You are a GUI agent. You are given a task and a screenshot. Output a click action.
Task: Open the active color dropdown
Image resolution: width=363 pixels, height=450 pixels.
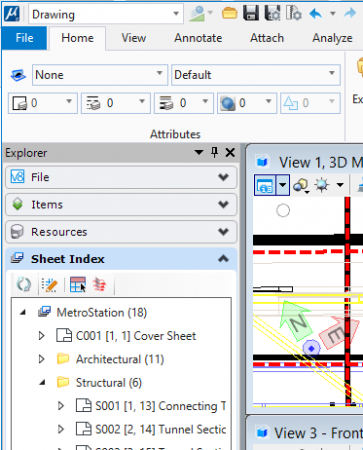pos(43,103)
